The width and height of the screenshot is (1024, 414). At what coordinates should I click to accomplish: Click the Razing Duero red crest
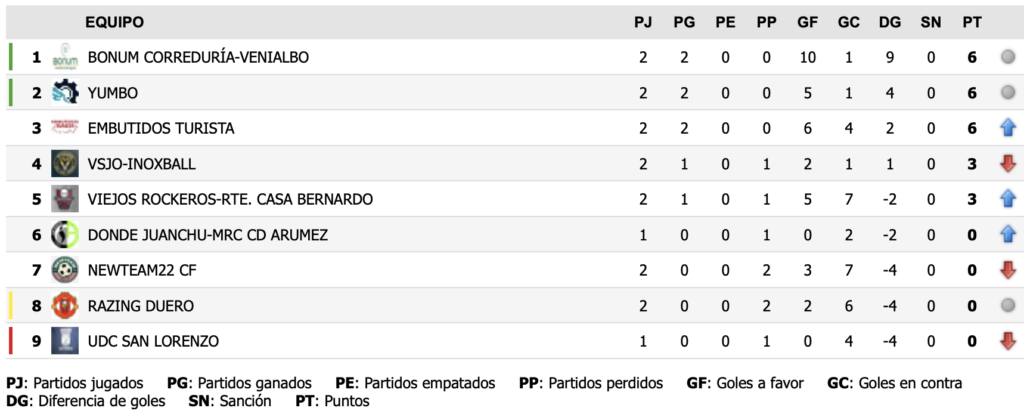[x=65, y=306]
